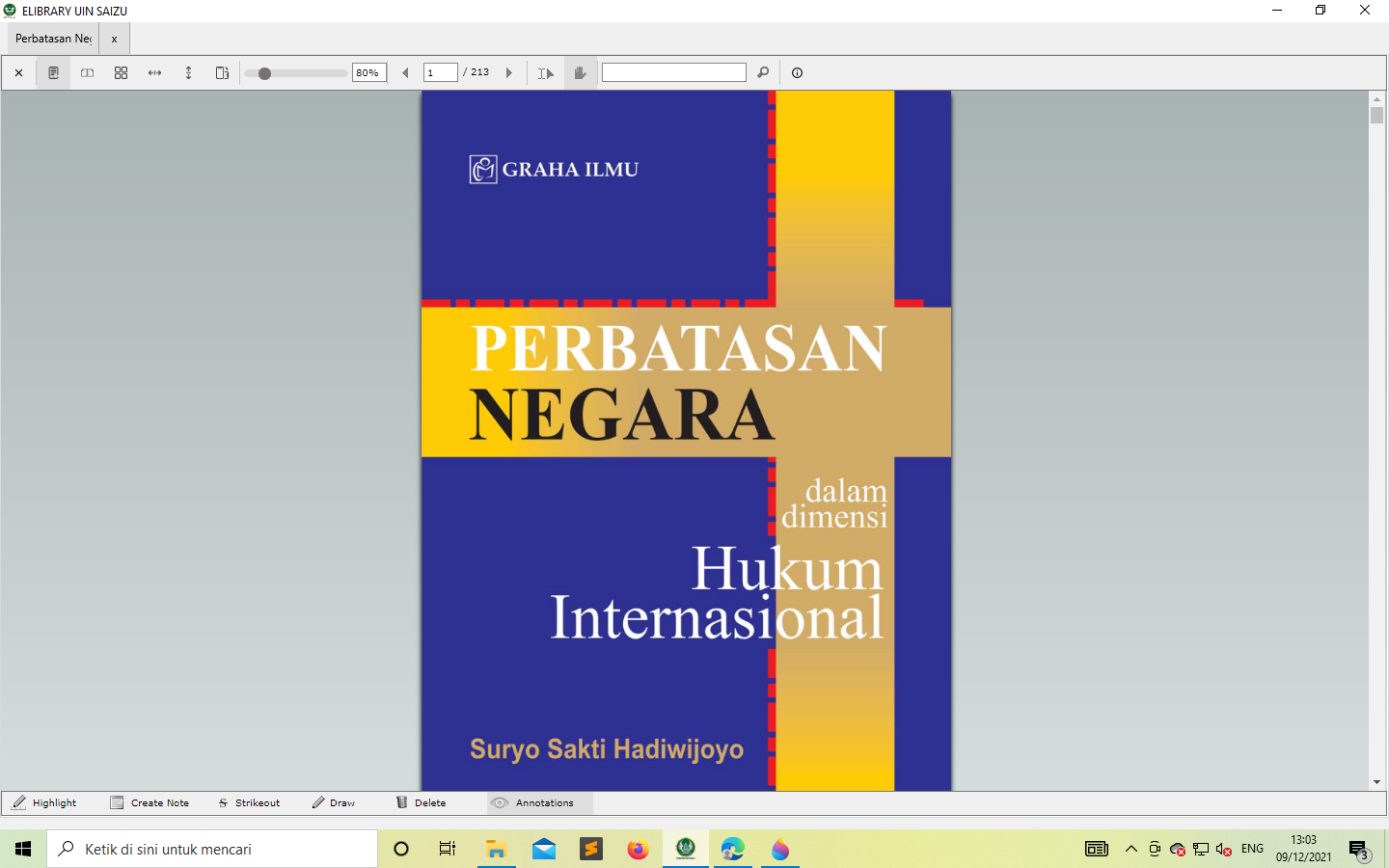Click the muted volume tray icon
Viewport: 1389px width, 868px height.
[1224, 849]
